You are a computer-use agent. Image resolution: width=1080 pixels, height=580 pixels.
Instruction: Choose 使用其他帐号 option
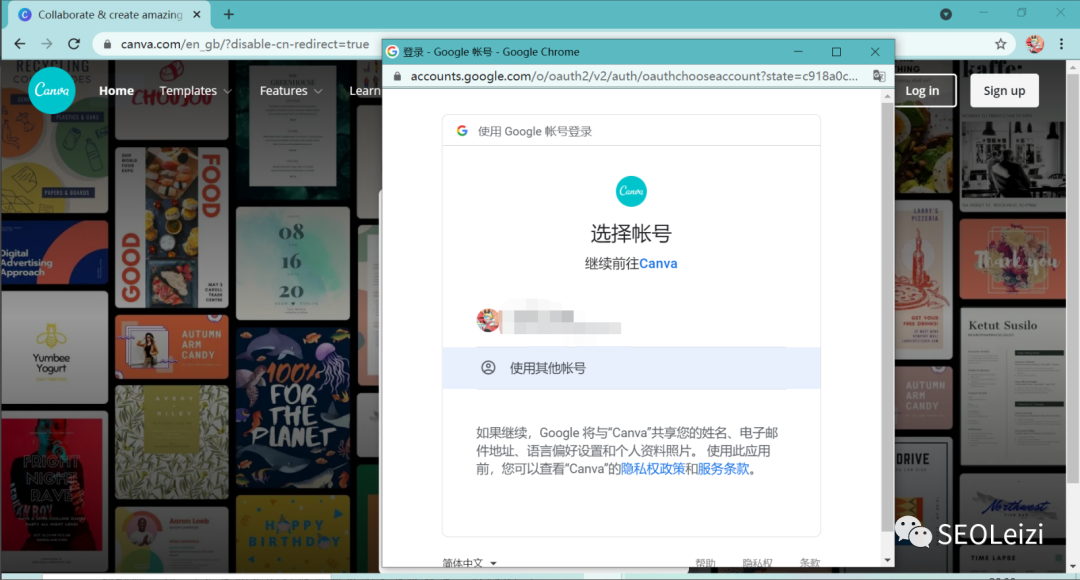click(631, 368)
